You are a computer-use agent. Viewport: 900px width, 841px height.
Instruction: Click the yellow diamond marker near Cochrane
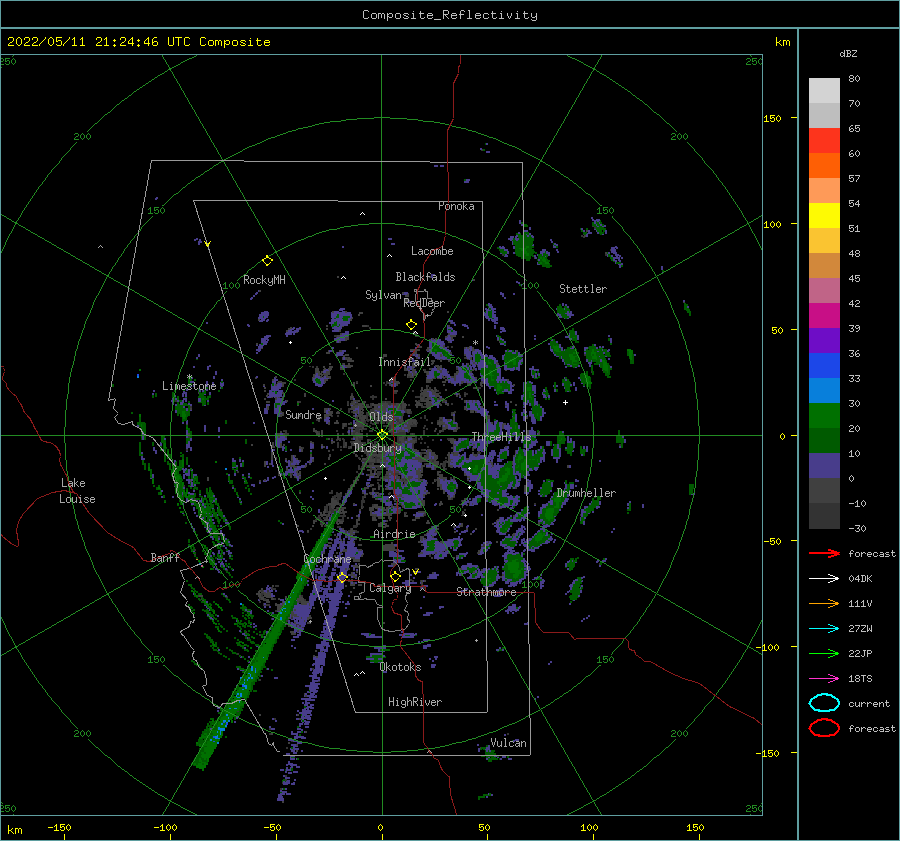343,577
